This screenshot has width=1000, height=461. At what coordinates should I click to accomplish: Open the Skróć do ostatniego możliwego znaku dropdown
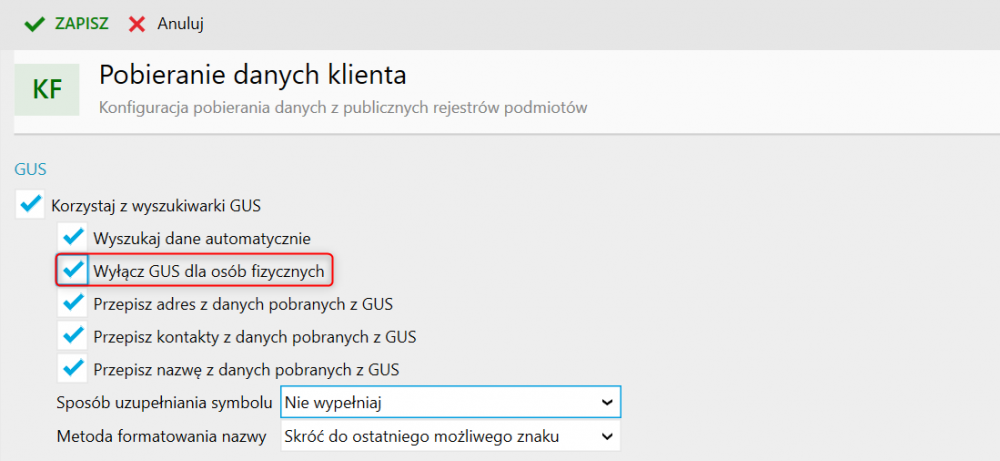point(450,436)
